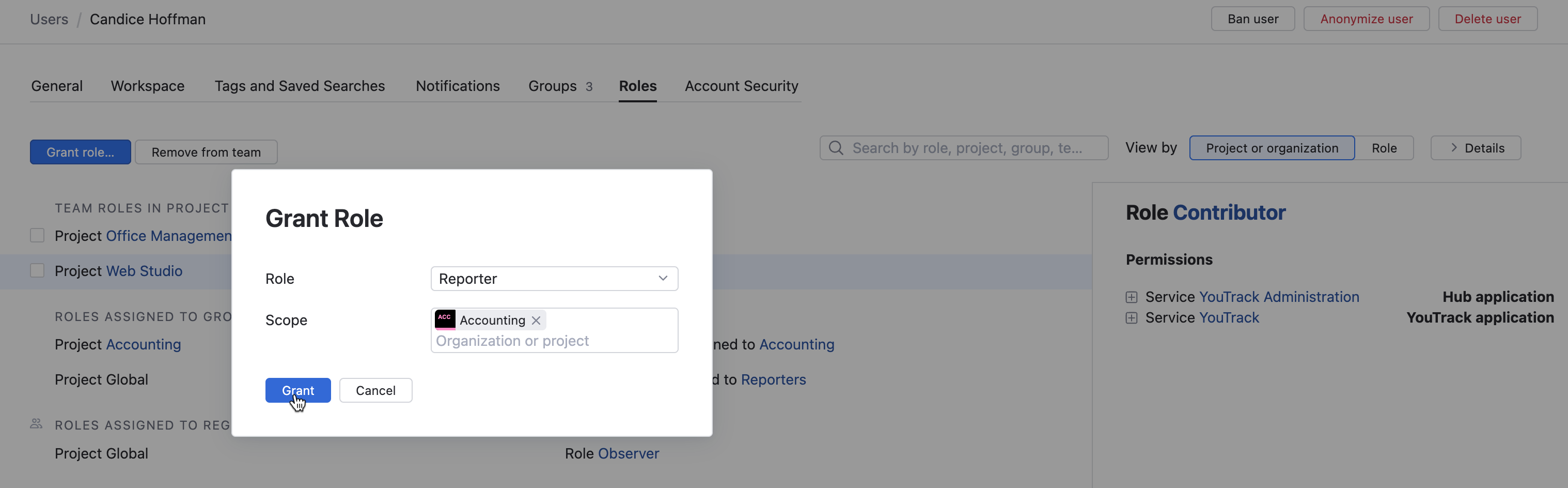This screenshot has height=488, width=1568.
Task: Cancel the Grant Role dialog
Action: [375, 390]
